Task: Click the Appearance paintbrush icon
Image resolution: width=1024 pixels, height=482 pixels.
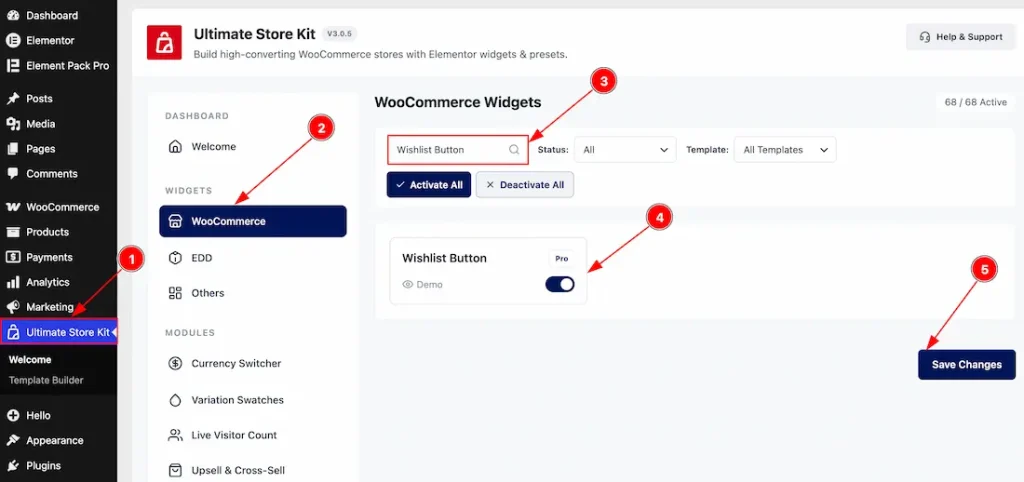Action: coord(12,440)
